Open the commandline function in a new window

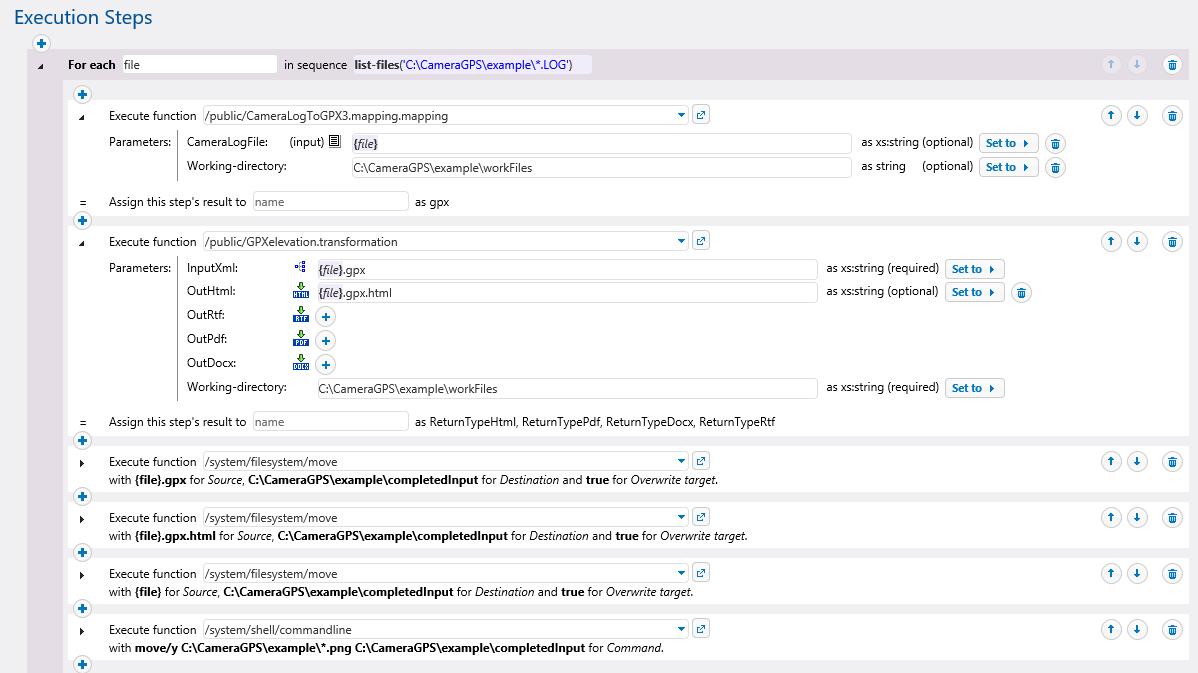(x=701, y=629)
